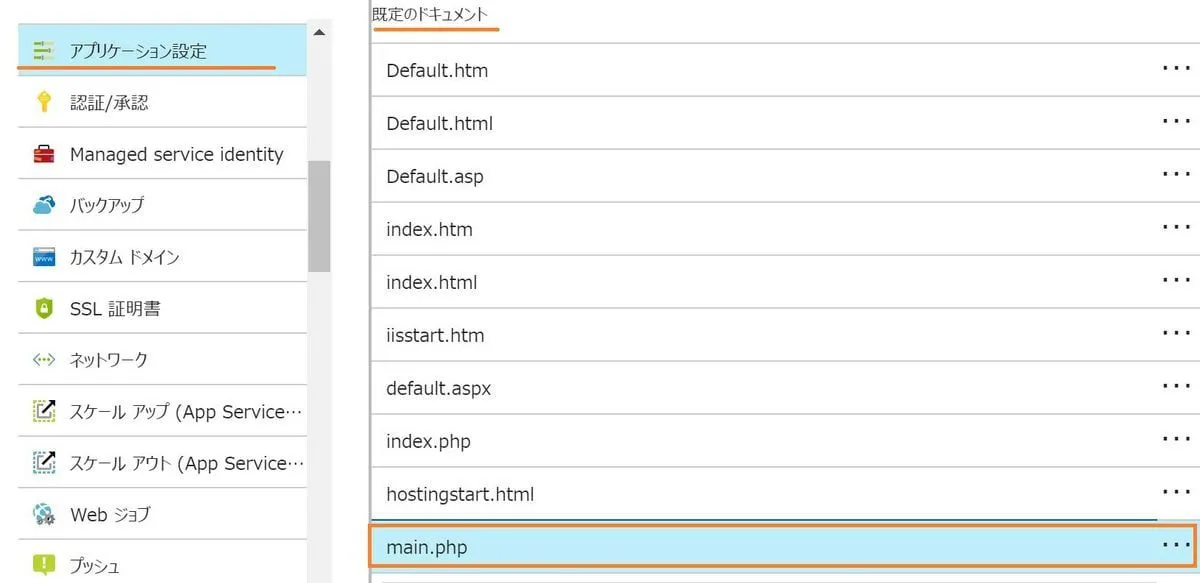
Task: Click the red Managed service identity briefcase icon
Action: coord(43,154)
